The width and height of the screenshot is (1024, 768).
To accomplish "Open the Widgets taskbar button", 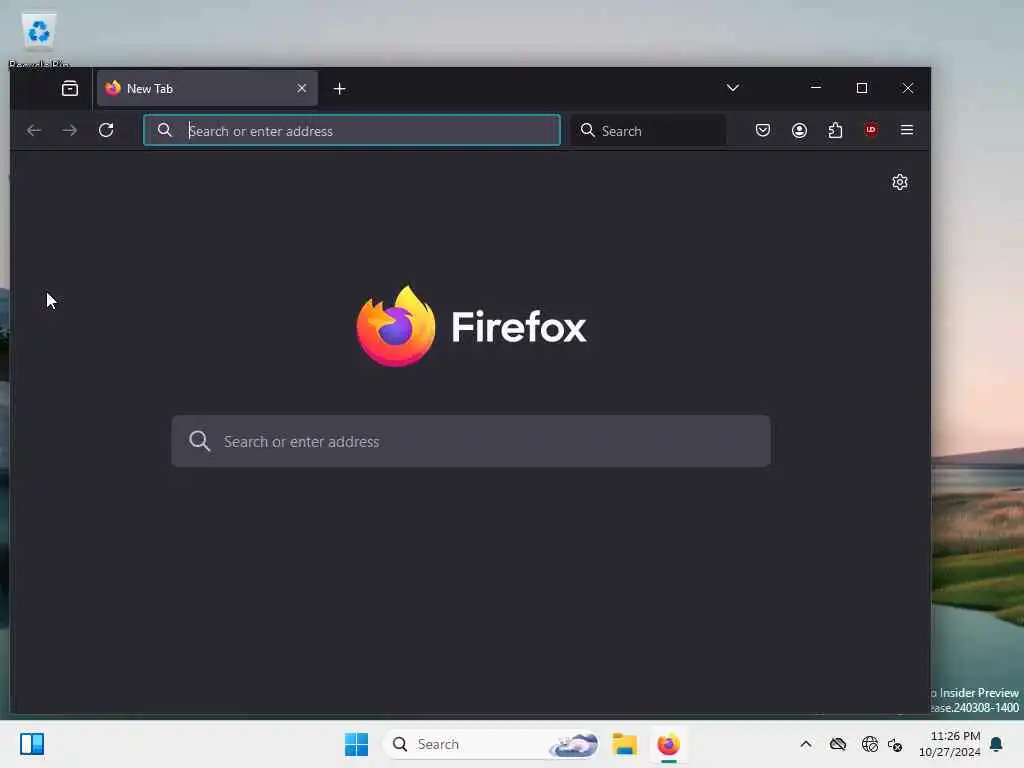I will click(31, 744).
